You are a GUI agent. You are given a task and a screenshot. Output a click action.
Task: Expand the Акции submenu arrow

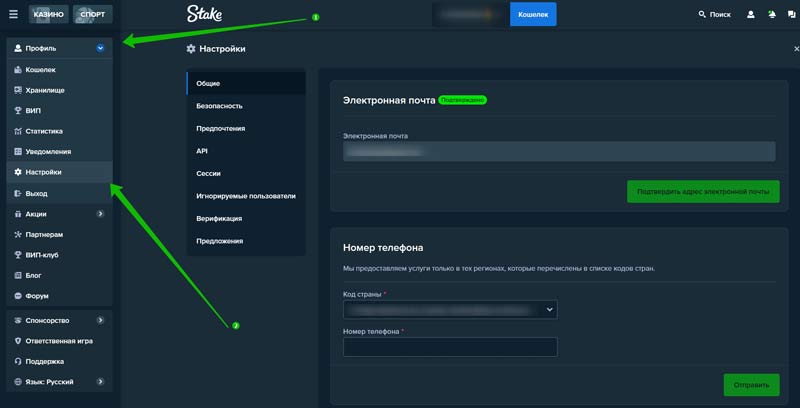point(100,214)
